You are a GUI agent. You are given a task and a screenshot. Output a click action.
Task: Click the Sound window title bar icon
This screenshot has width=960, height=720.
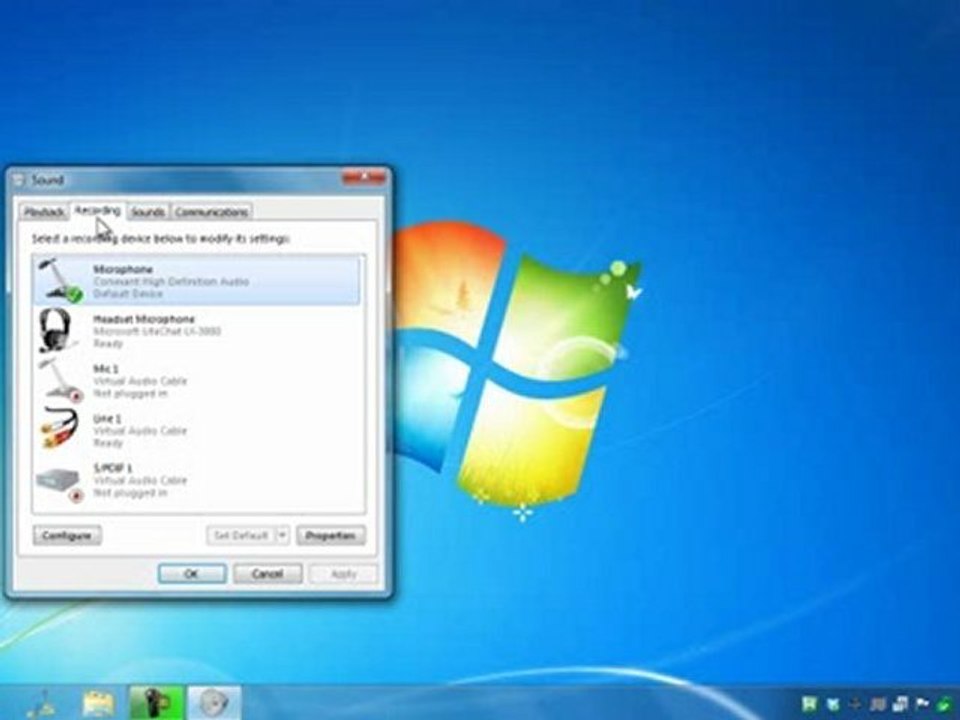point(19,180)
